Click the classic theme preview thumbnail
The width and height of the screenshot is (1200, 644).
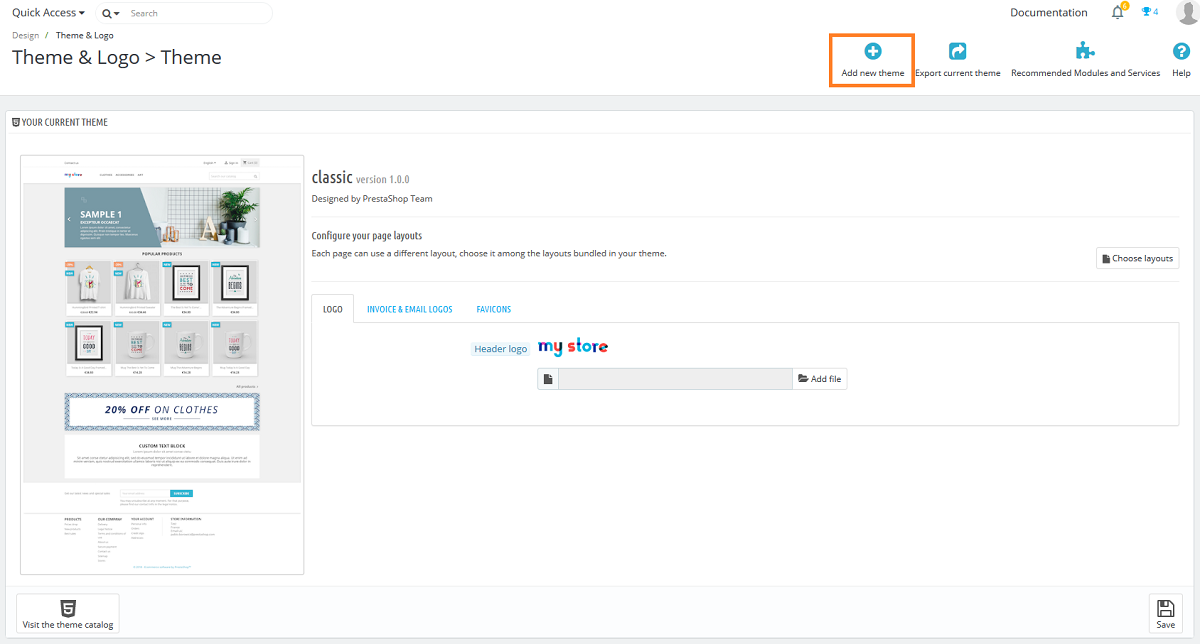pos(161,363)
